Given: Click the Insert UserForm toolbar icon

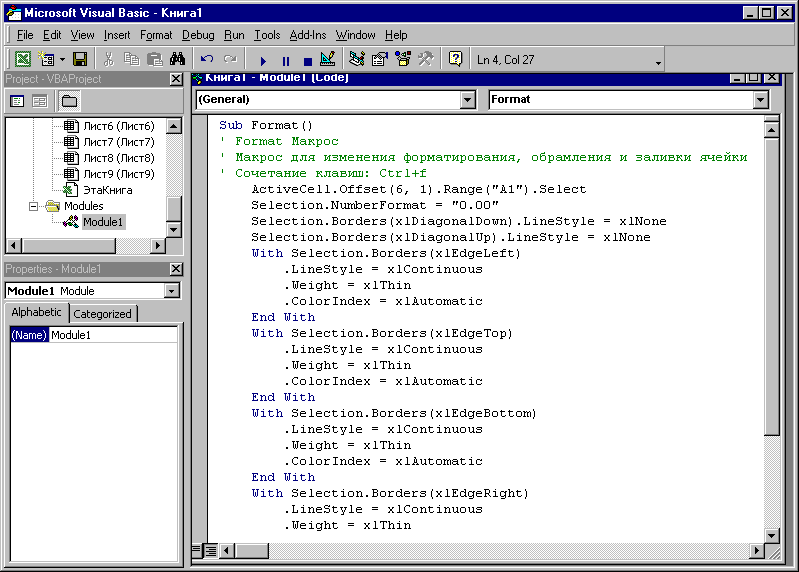Looking at the screenshot, I should pyautogui.click(x=47, y=60).
